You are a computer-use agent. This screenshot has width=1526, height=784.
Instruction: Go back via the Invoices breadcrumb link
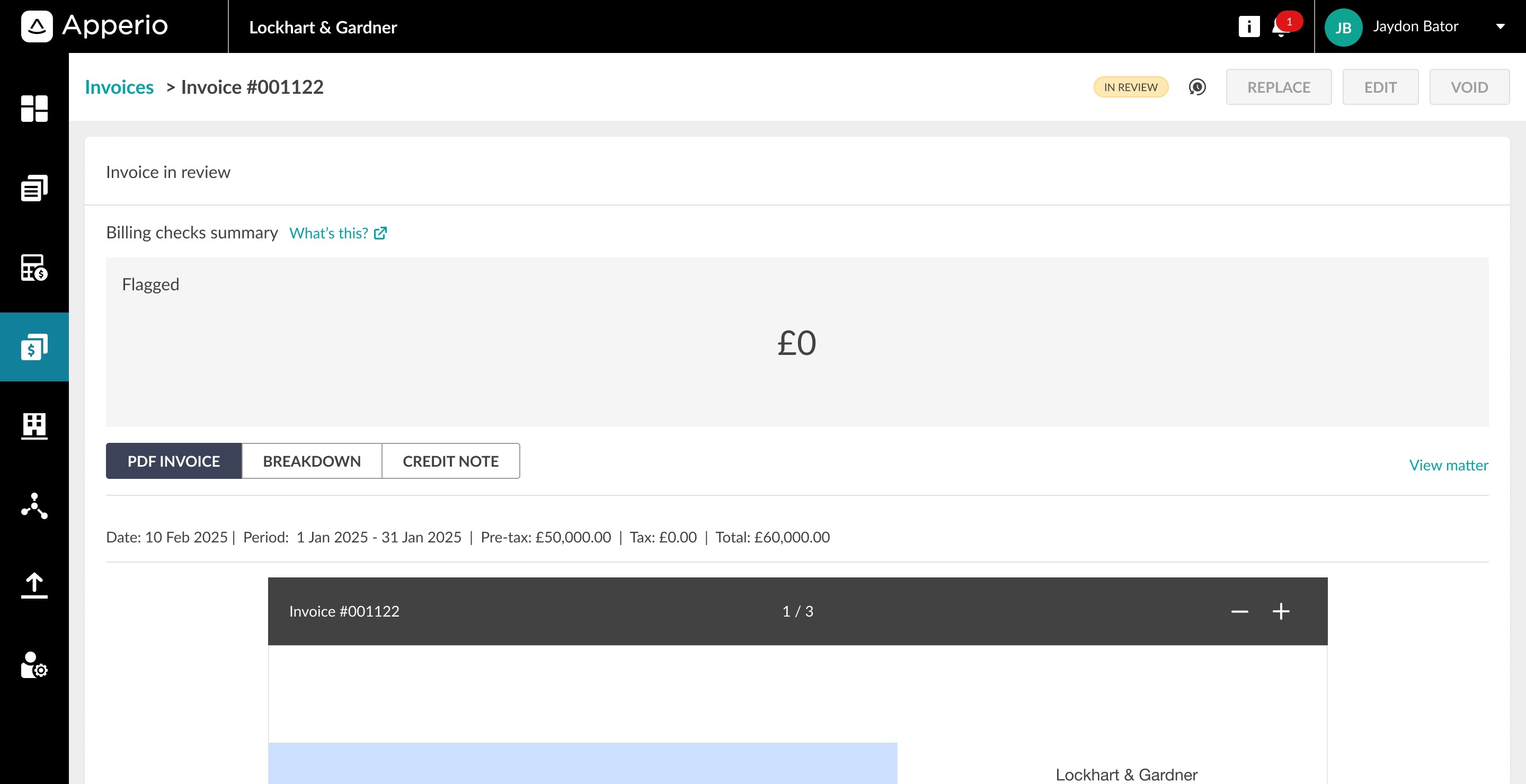click(x=119, y=87)
